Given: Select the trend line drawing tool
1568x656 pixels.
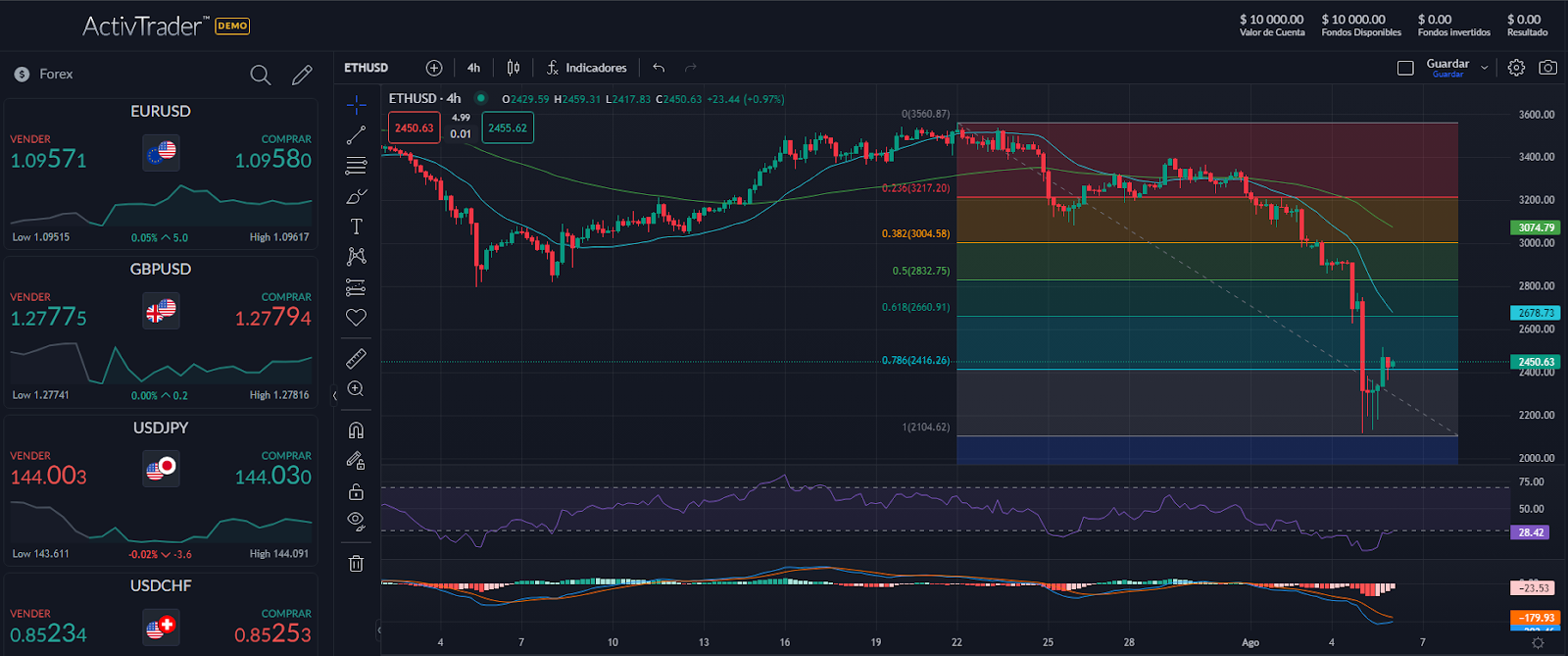Looking at the screenshot, I should 356,134.
